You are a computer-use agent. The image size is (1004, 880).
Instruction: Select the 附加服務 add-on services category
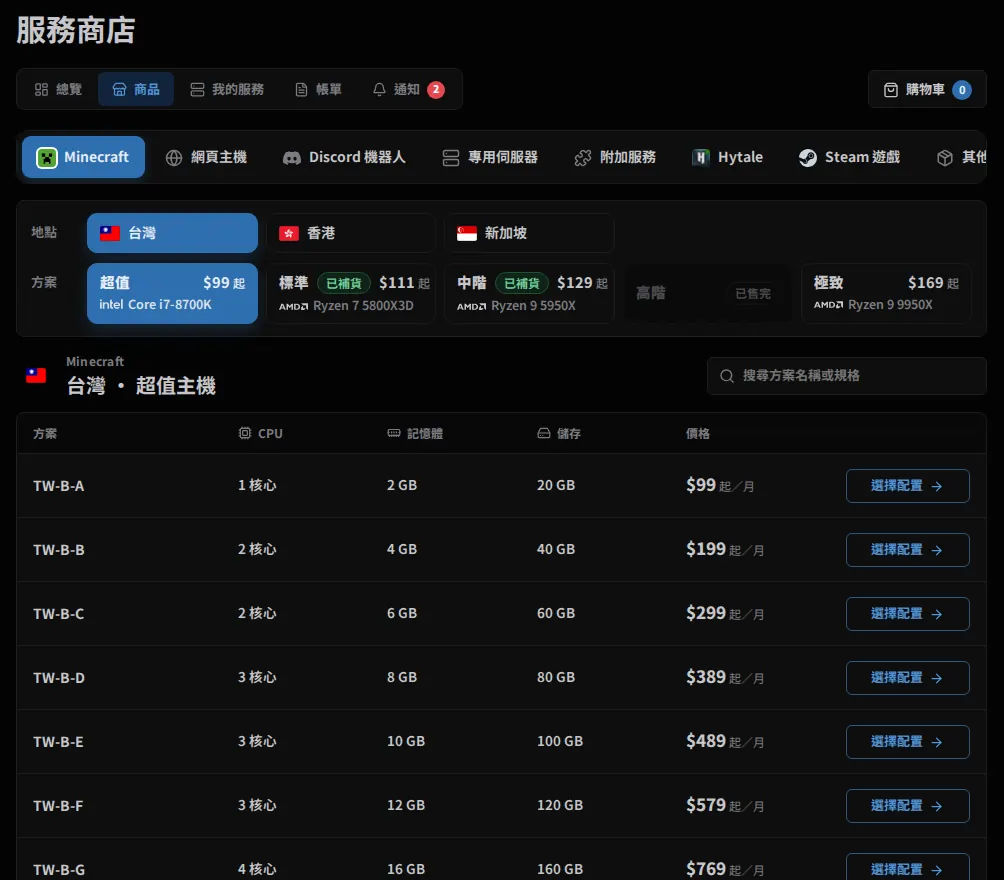pyautogui.click(x=615, y=158)
